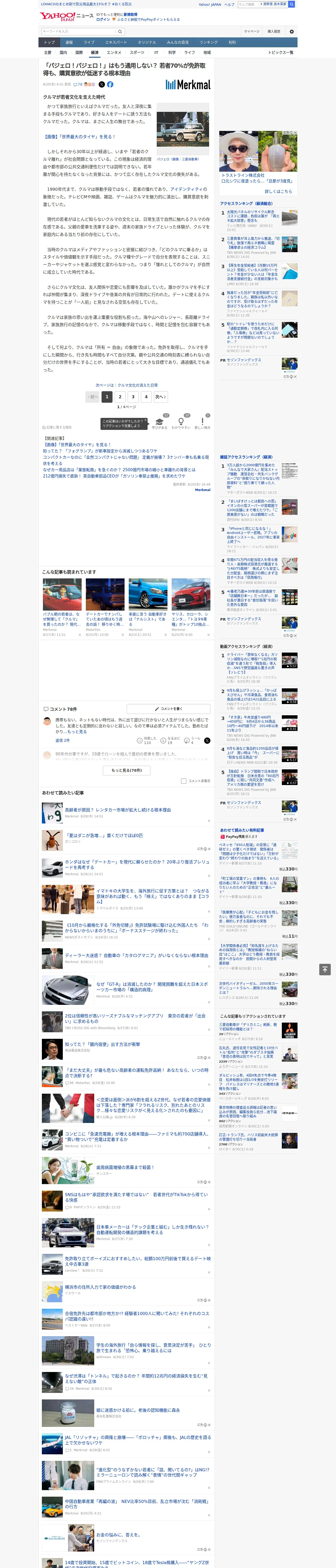Share the article on X

coord(102,85)
